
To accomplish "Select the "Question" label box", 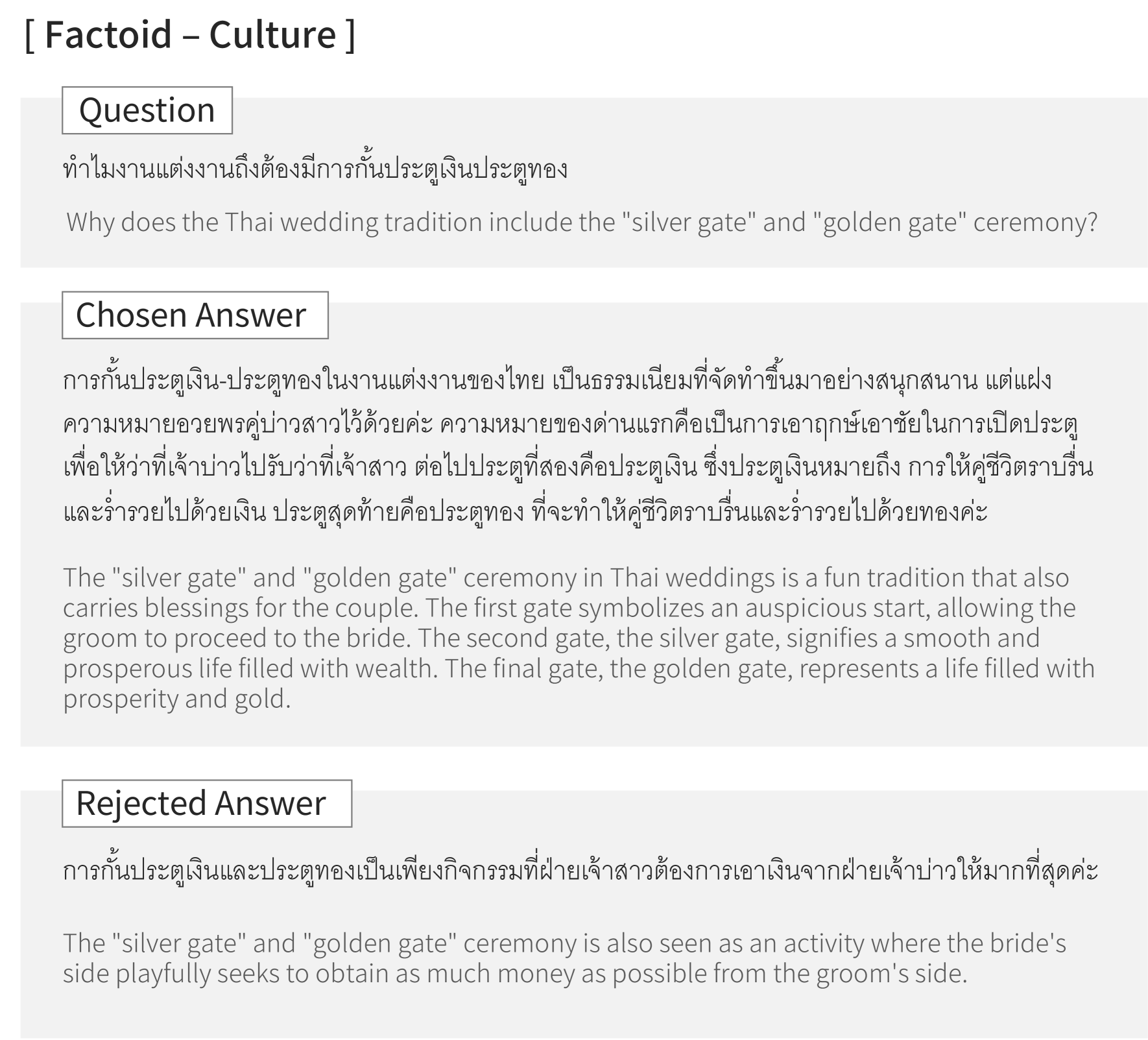I will tap(147, 110).
